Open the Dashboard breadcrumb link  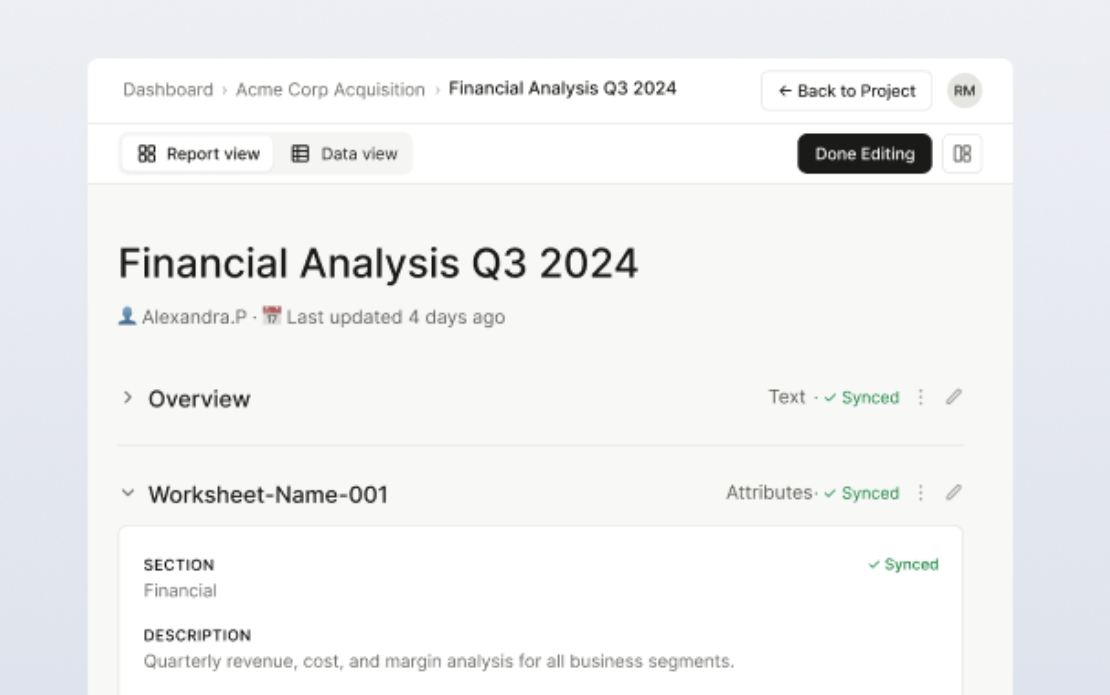click(x=168, y=90)
